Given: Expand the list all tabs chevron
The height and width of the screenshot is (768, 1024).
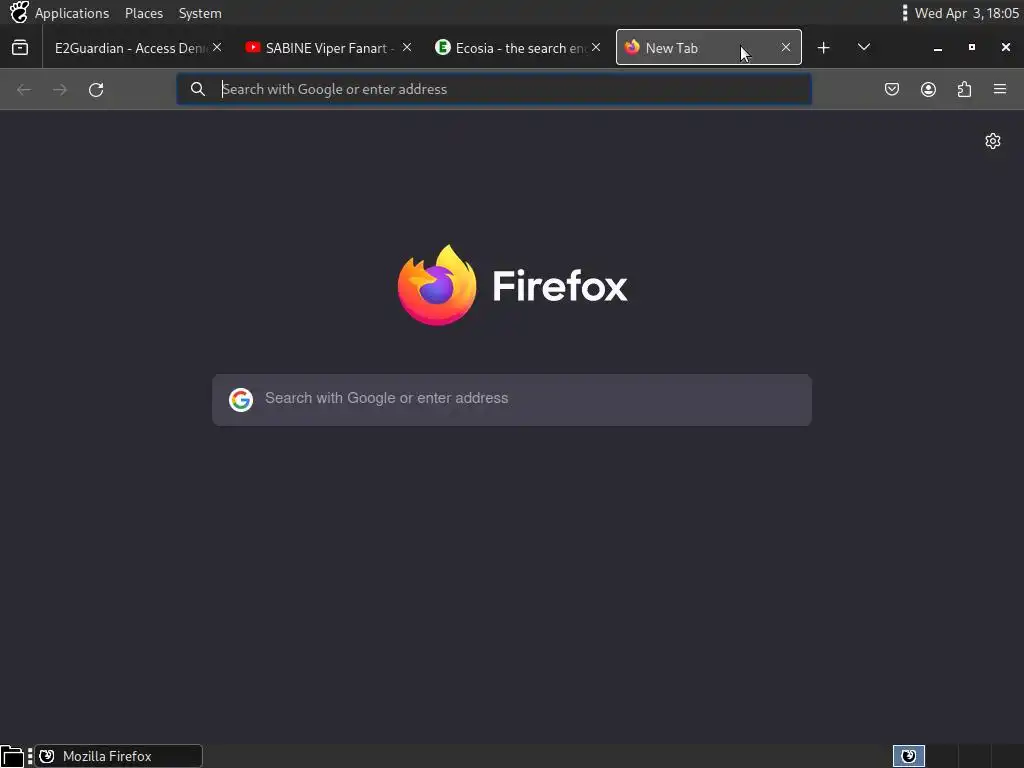Looking at the screenshot, I should pyautogui.click(x=863, y=47).
